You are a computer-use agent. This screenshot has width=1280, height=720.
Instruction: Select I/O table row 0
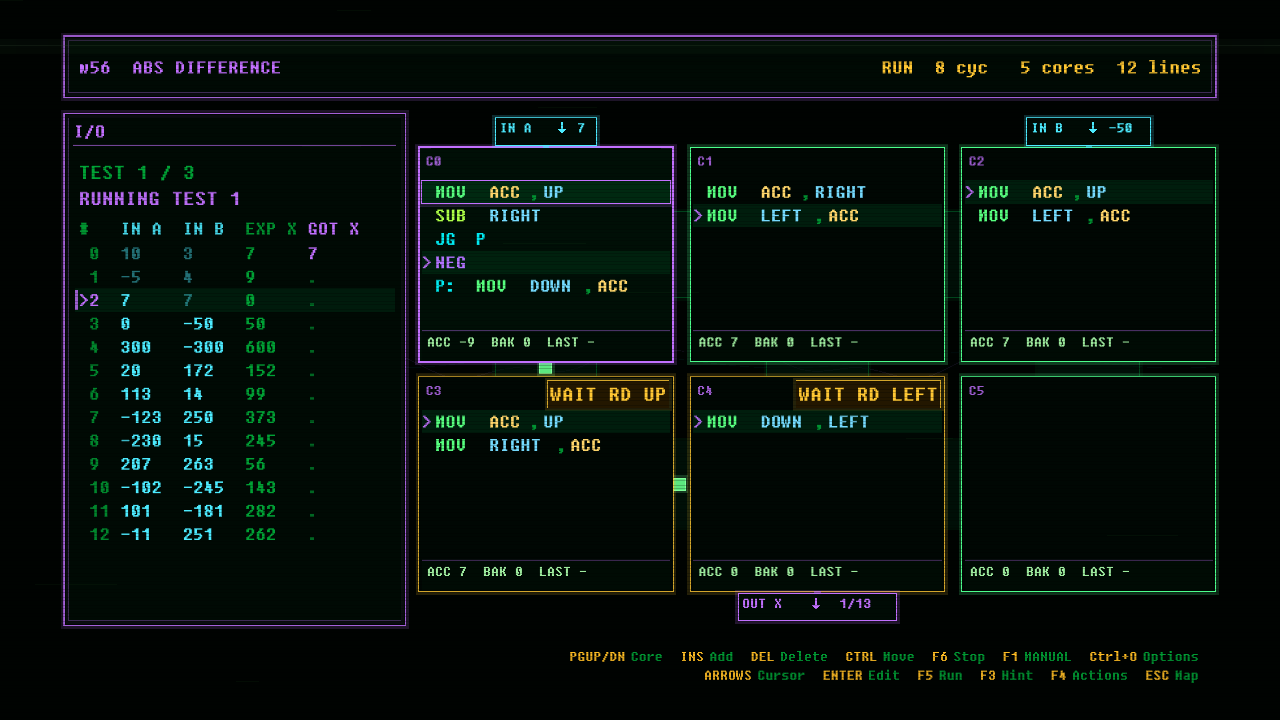point(236,254)
